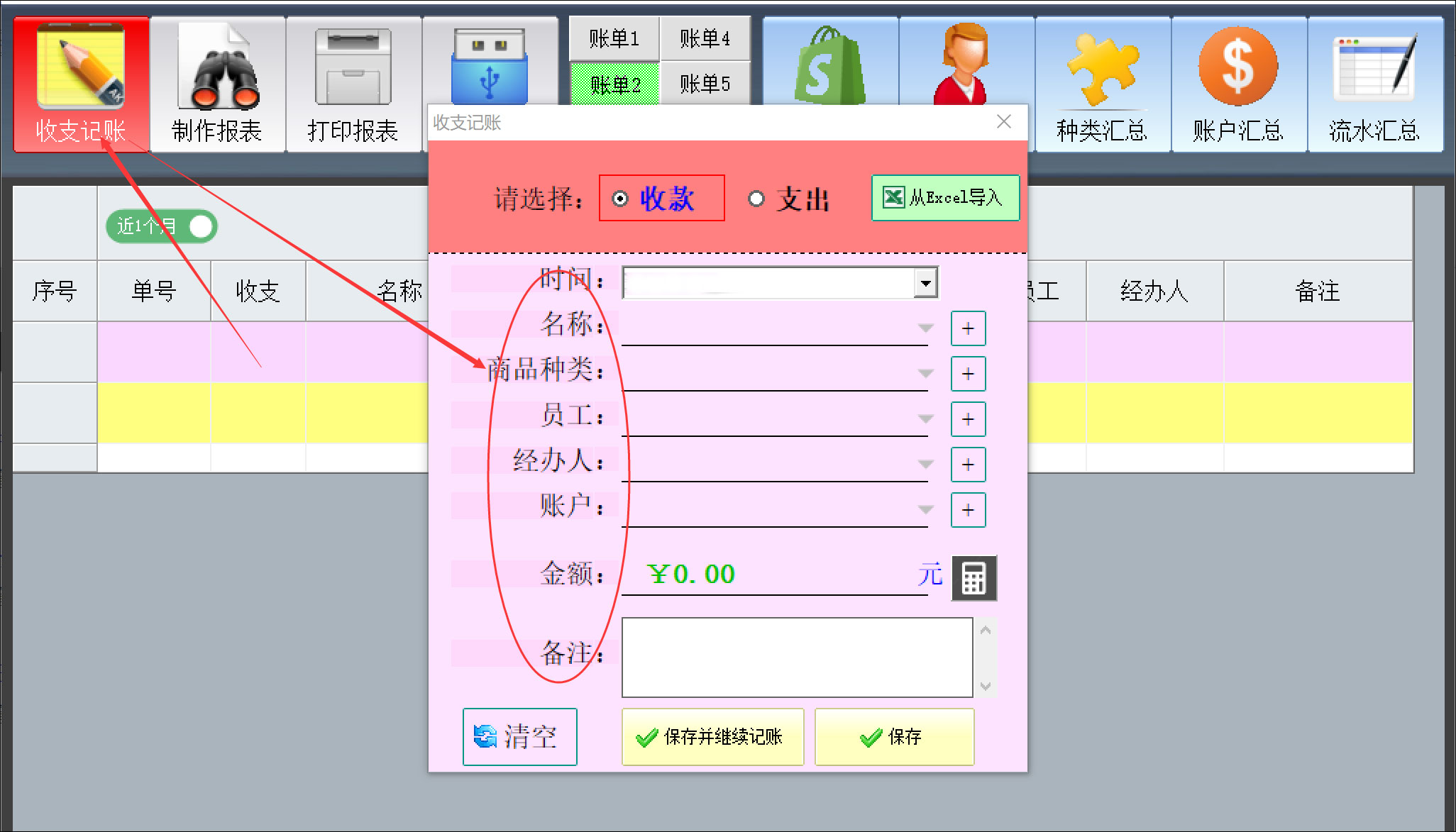Viewport: 1456px width, 832px height.
Task: Expand the 时间 date dropdown
Action: (925, 283)
